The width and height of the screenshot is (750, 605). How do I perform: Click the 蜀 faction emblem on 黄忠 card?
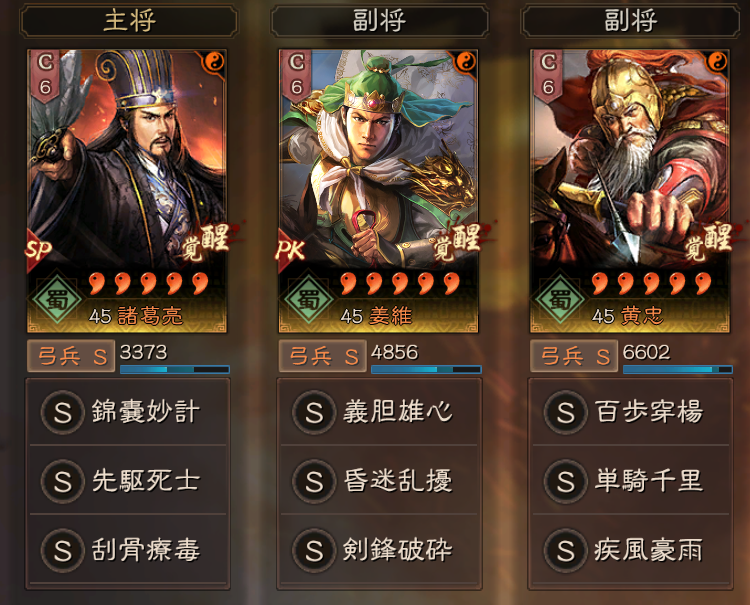560,299
